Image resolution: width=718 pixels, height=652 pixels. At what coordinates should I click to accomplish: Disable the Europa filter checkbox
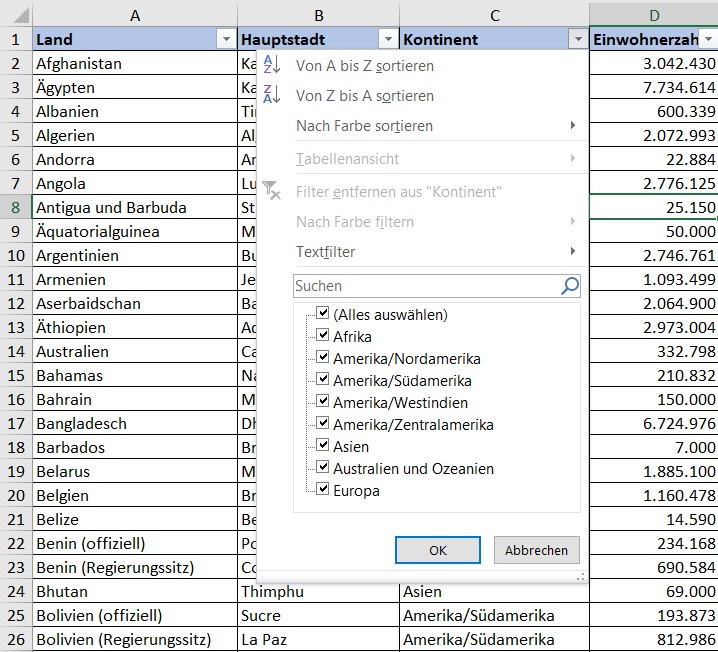click(322, 490)
